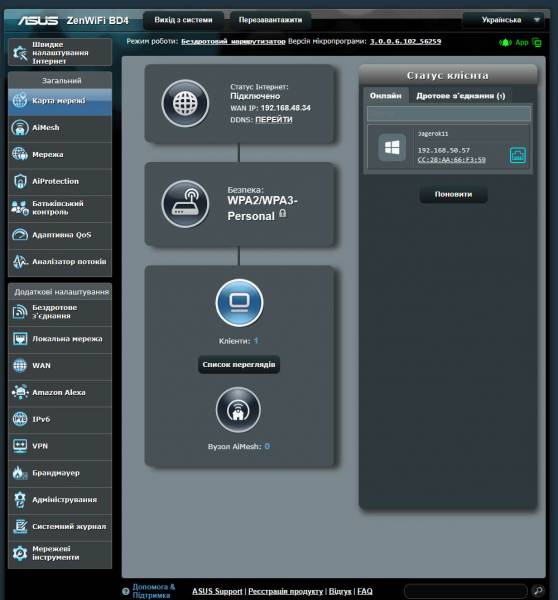
Task: Click the Поновити button
Action: click(453, 194)
